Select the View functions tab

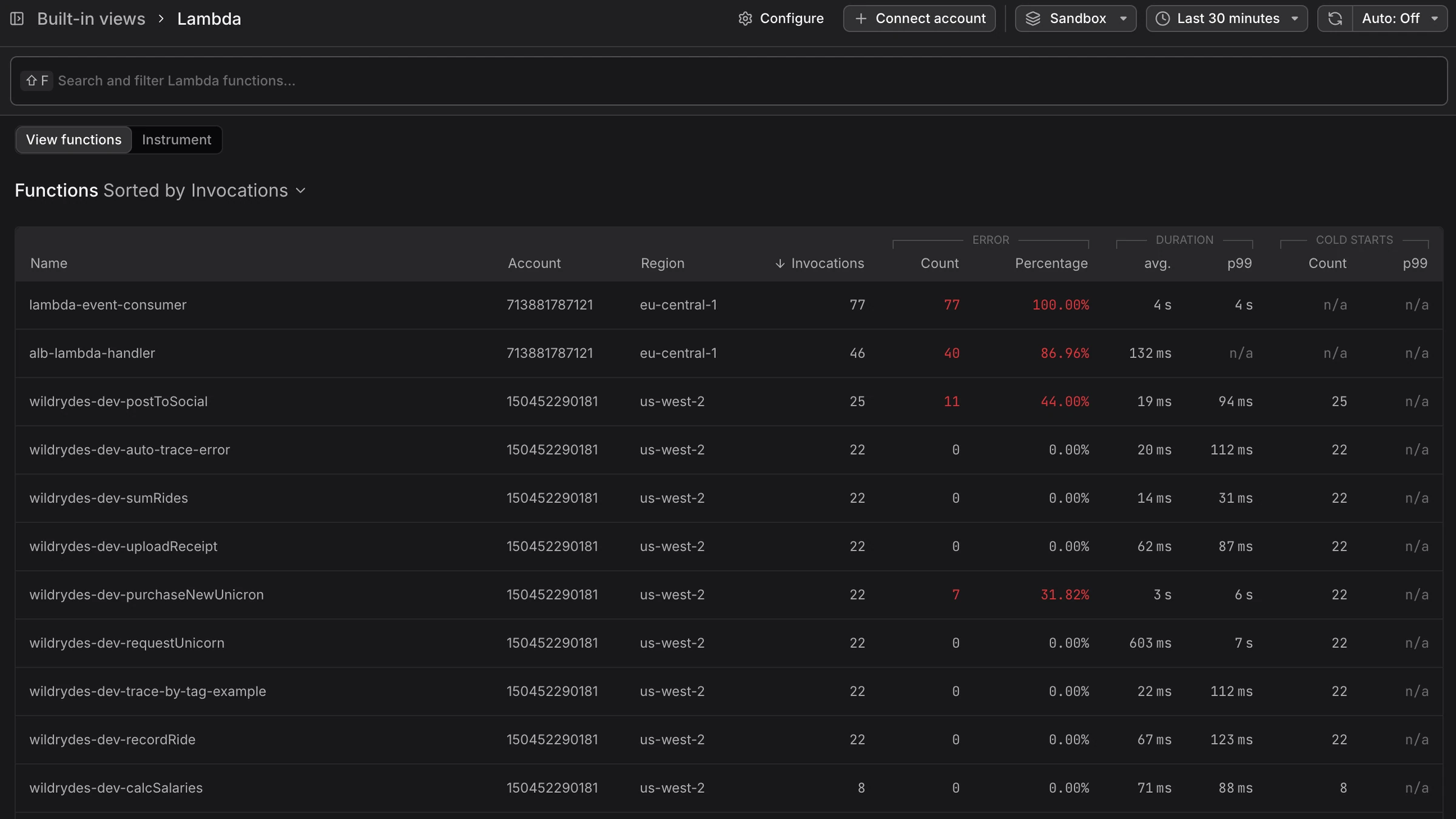(x=73, y=140)
